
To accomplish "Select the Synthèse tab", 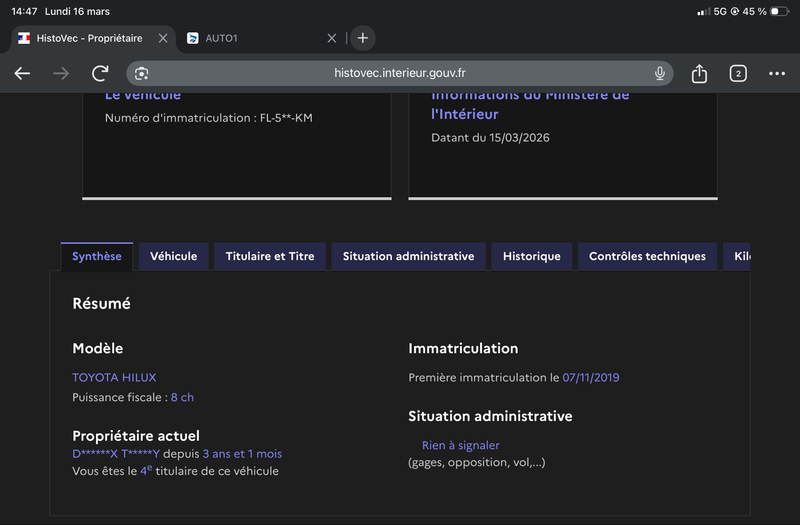I will (x=97, y=256).
